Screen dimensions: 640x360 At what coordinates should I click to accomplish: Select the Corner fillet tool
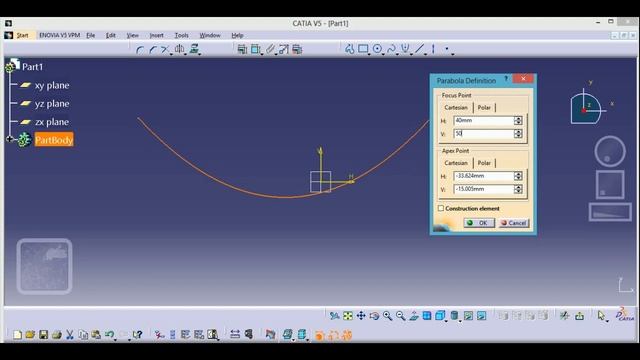pos(140,49)
